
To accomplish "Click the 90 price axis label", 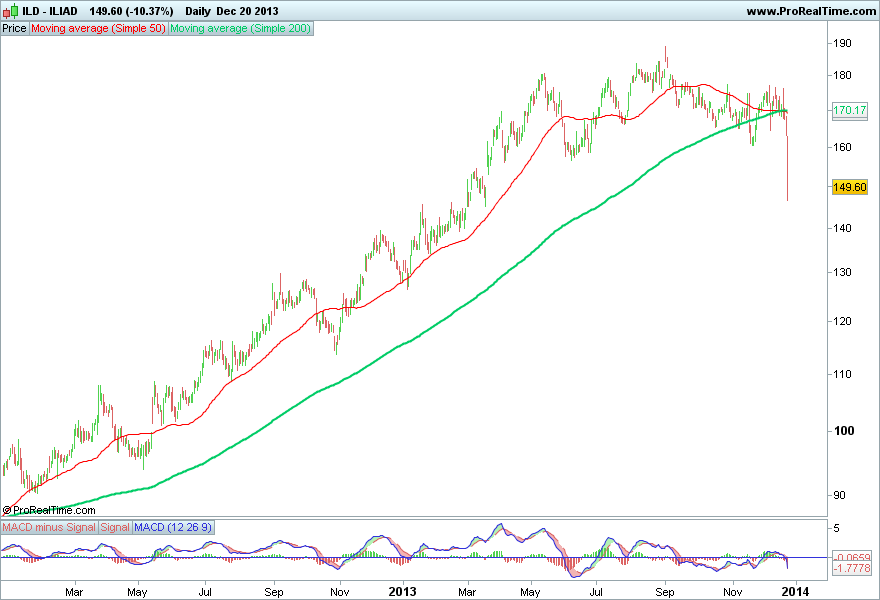I will coord(840,495).
